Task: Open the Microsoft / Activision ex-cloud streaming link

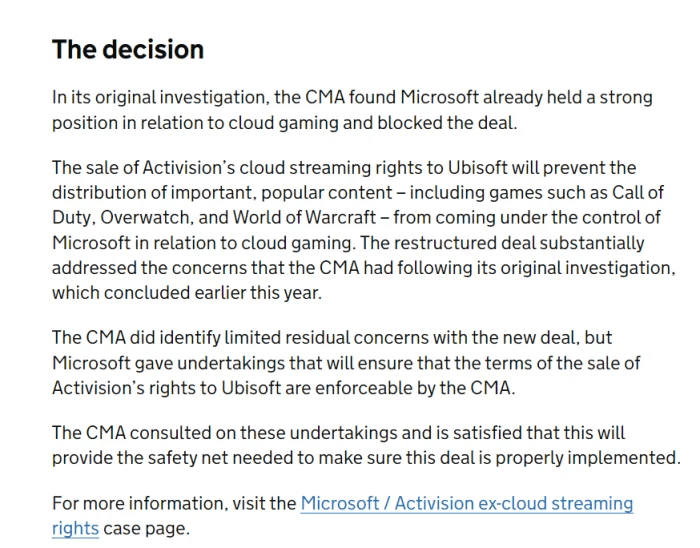Action: point(466,504)
